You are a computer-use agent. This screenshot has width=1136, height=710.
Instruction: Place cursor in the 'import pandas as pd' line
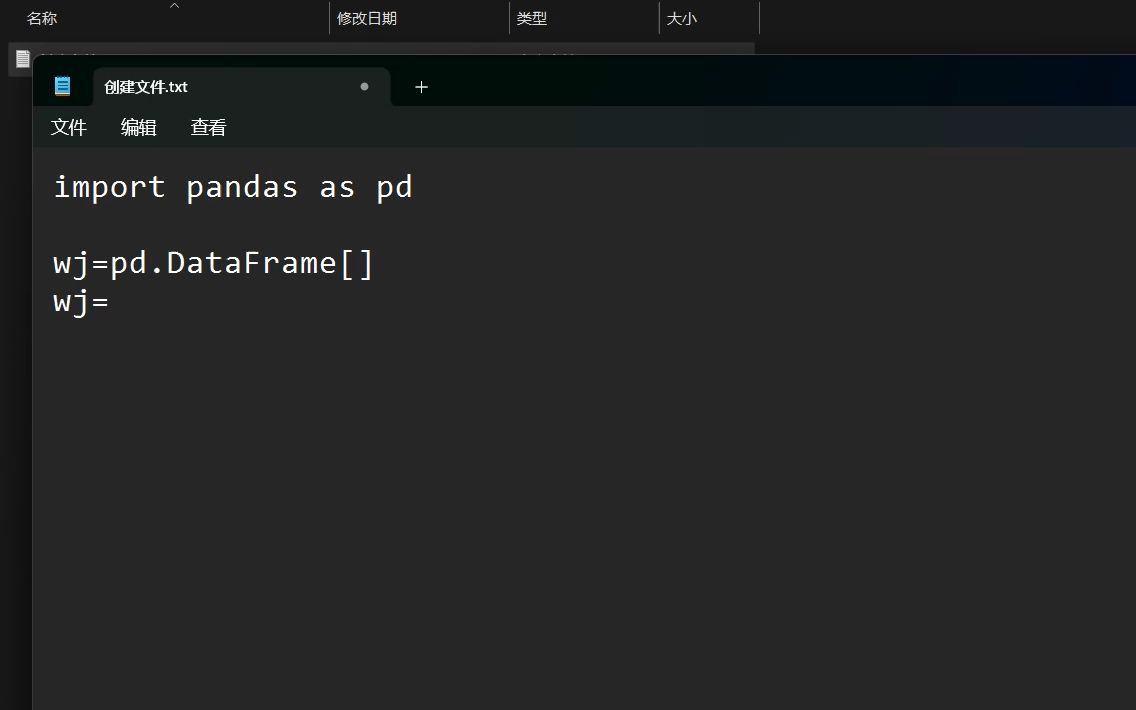233,187
